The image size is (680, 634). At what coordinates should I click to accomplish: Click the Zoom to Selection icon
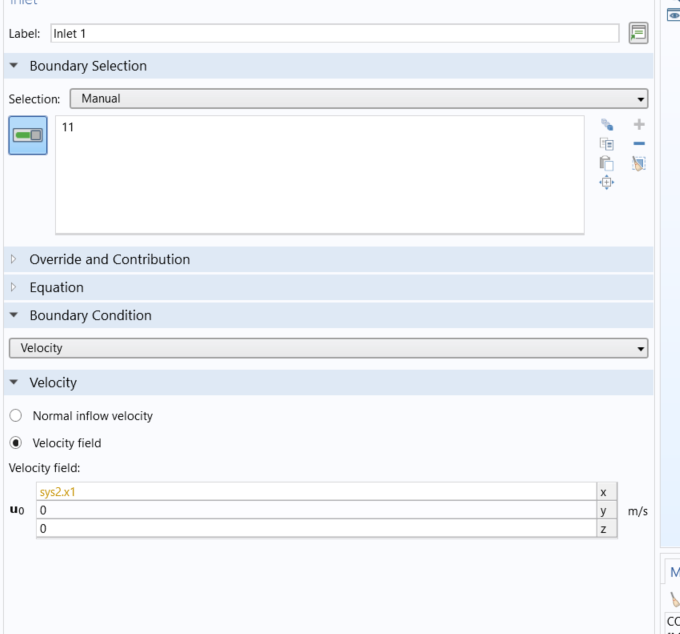(606, 182)
